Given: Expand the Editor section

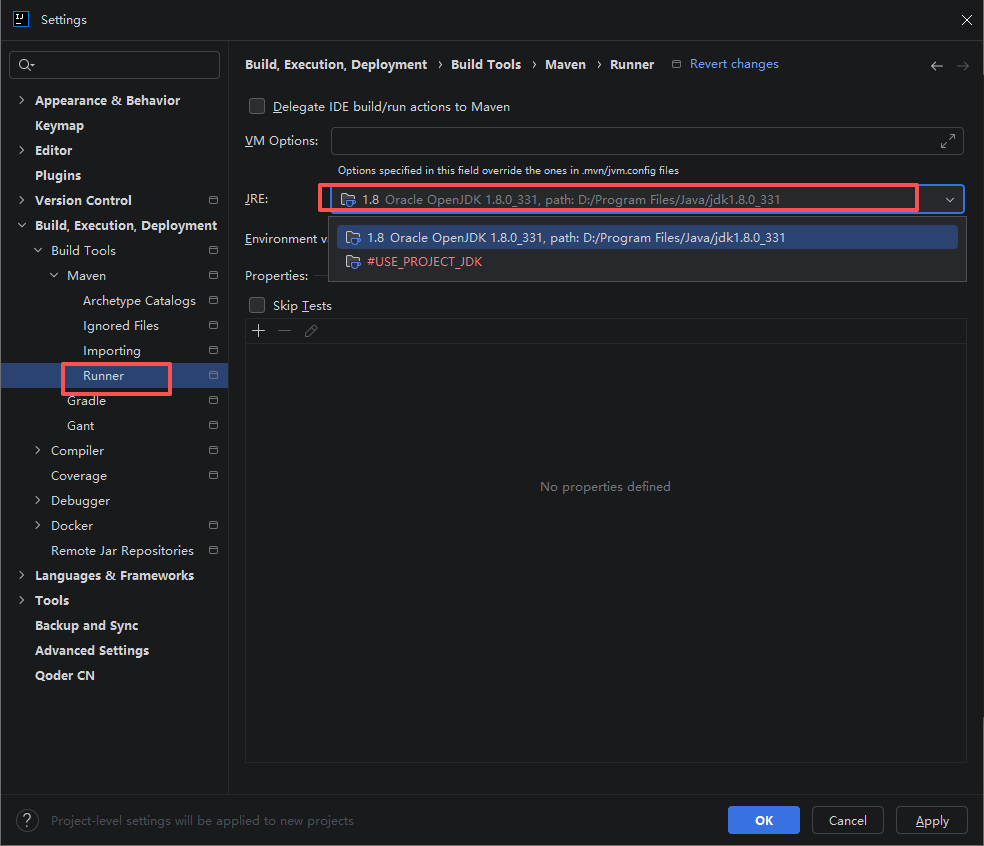Looking at the screenshot, I should tap(22, 150).
